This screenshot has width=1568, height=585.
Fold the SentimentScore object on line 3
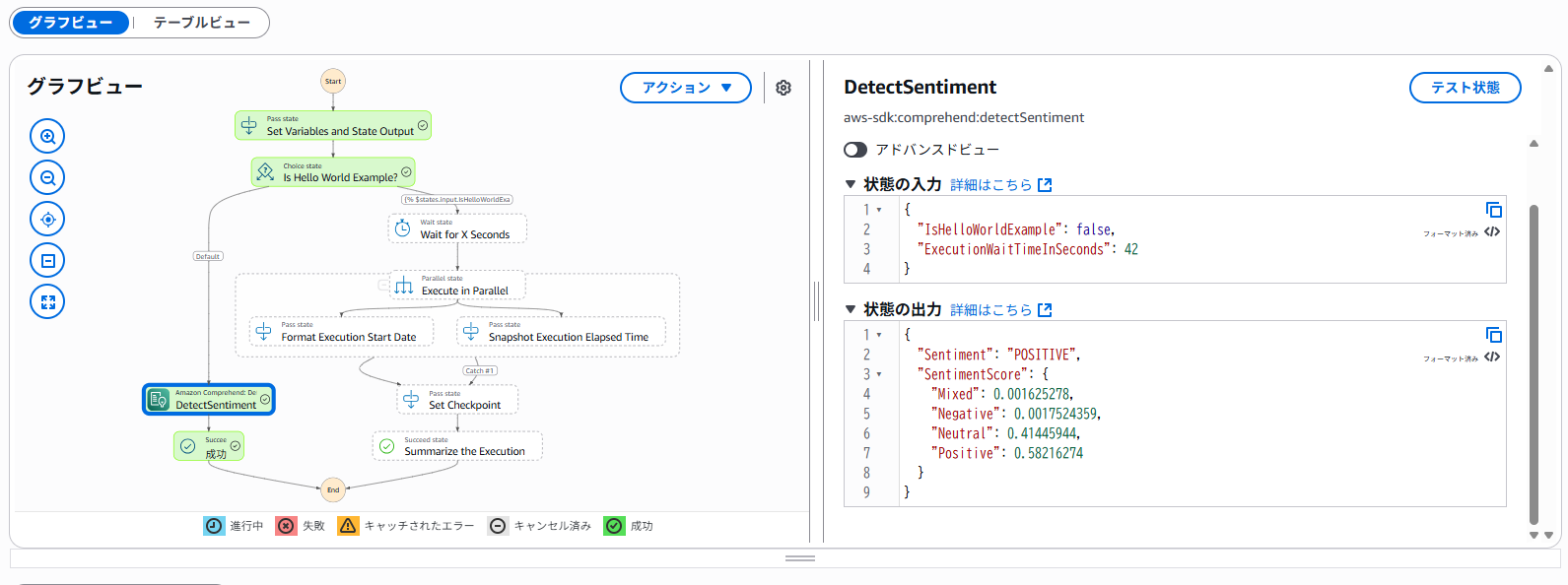pos(879,374)
